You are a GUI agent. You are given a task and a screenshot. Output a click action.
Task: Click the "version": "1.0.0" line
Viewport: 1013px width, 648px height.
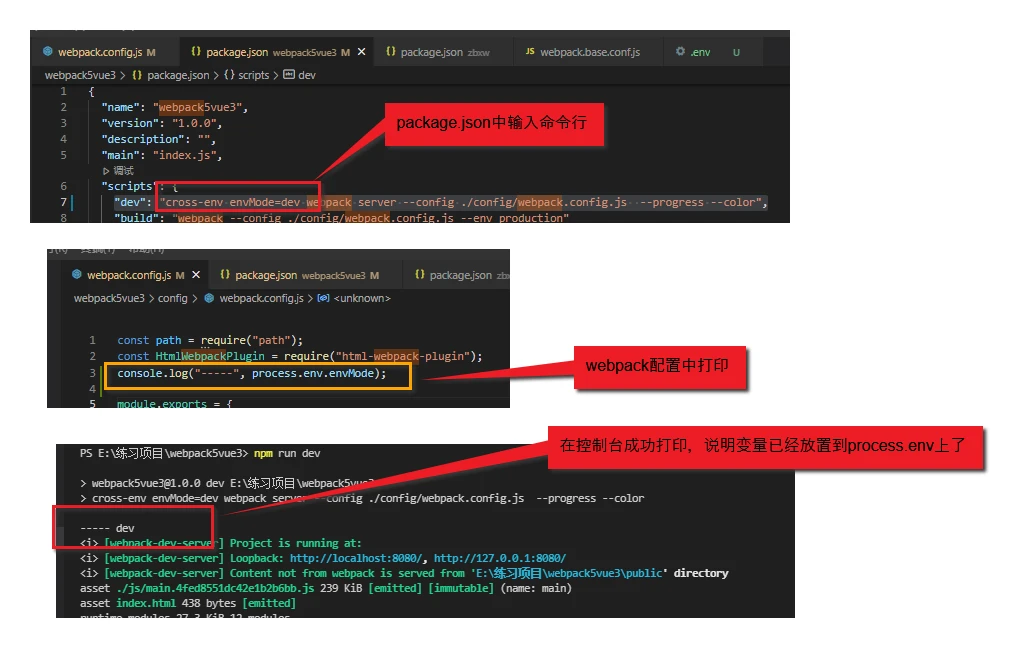click(x=162, y=123)
